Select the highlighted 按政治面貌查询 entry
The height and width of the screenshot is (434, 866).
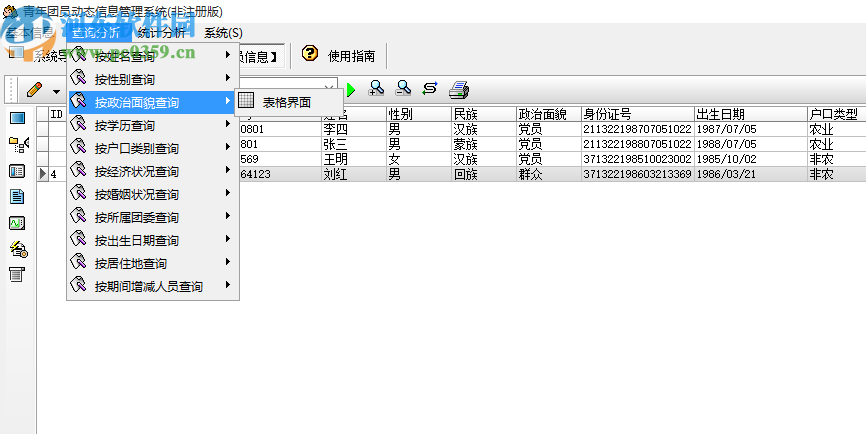pos(153,102)
